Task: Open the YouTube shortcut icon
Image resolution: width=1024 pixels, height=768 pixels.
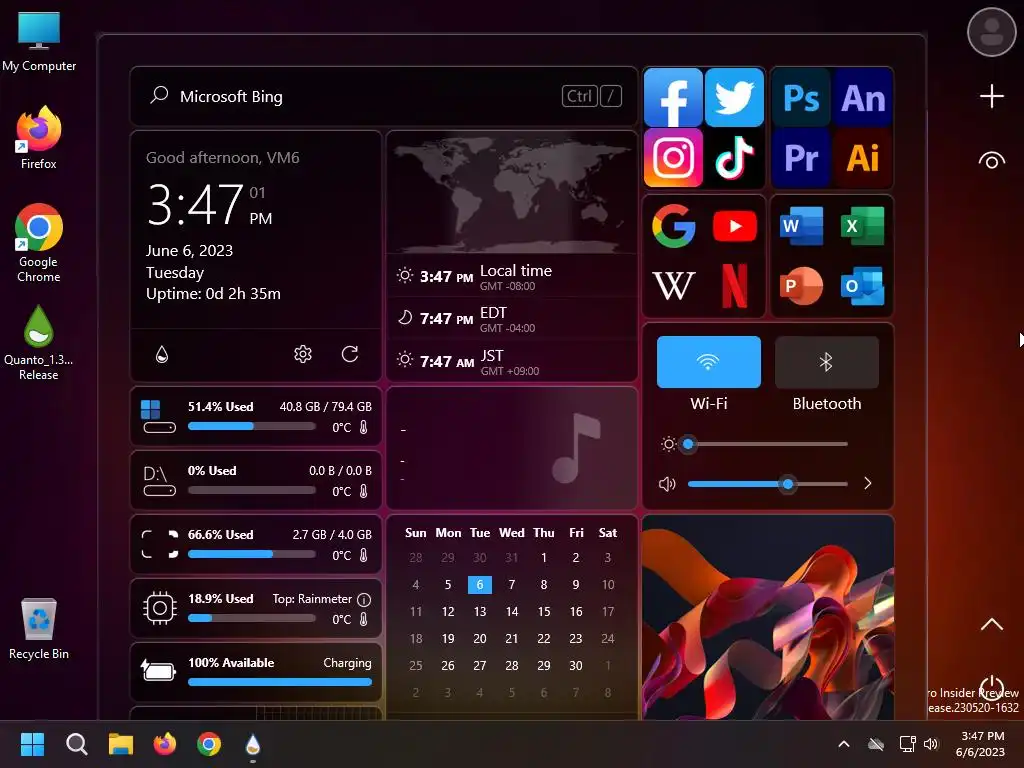Action: 735,226
